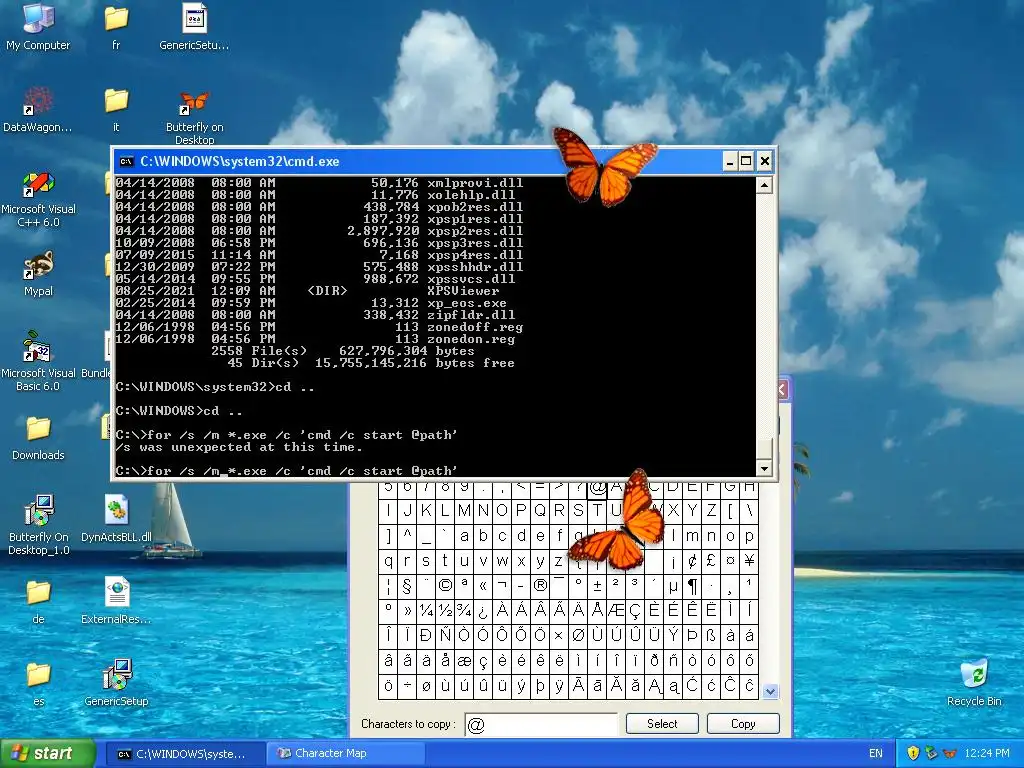Click the cmd scrollbar down arrow
Viewport: 1024px width, 768px height.
coord(764,468)
